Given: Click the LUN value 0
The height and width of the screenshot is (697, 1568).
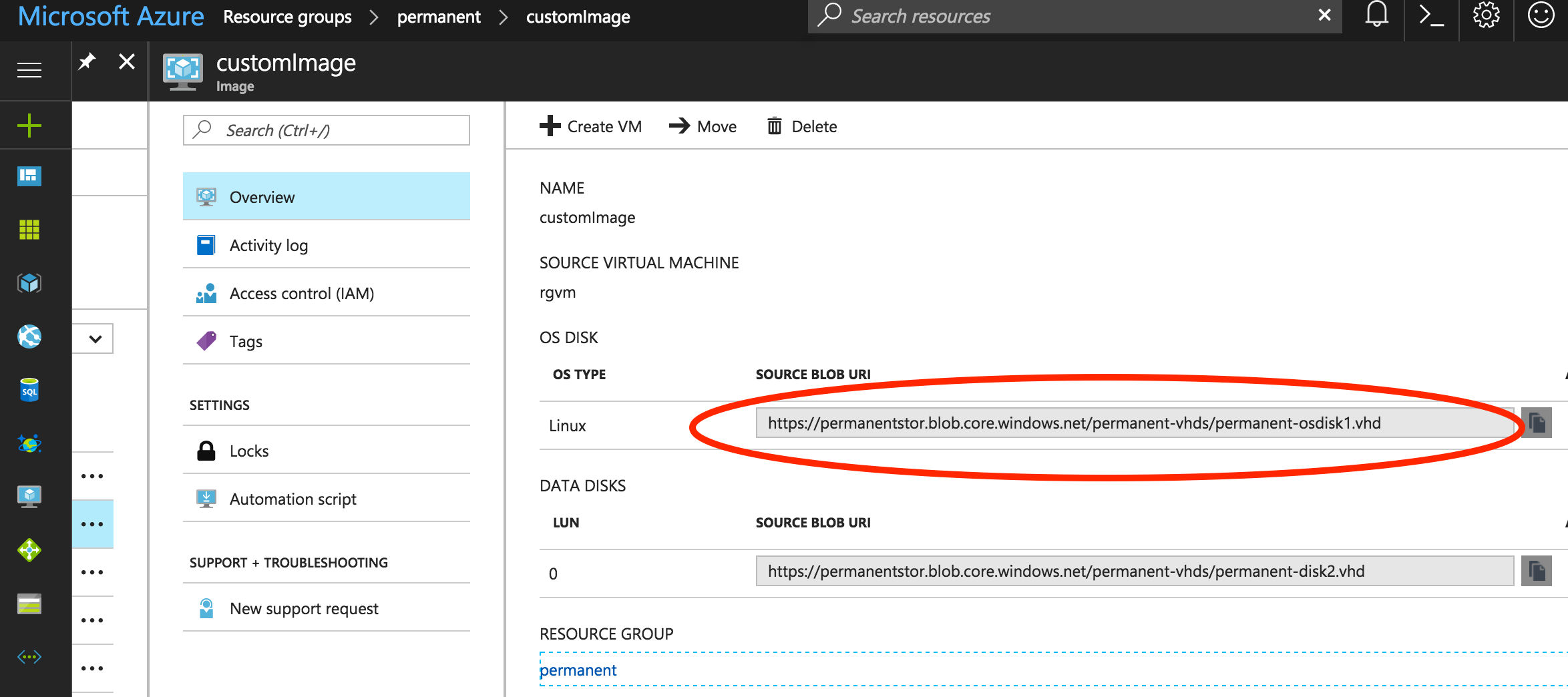Looking at the screenshot, I should (553, 573).
